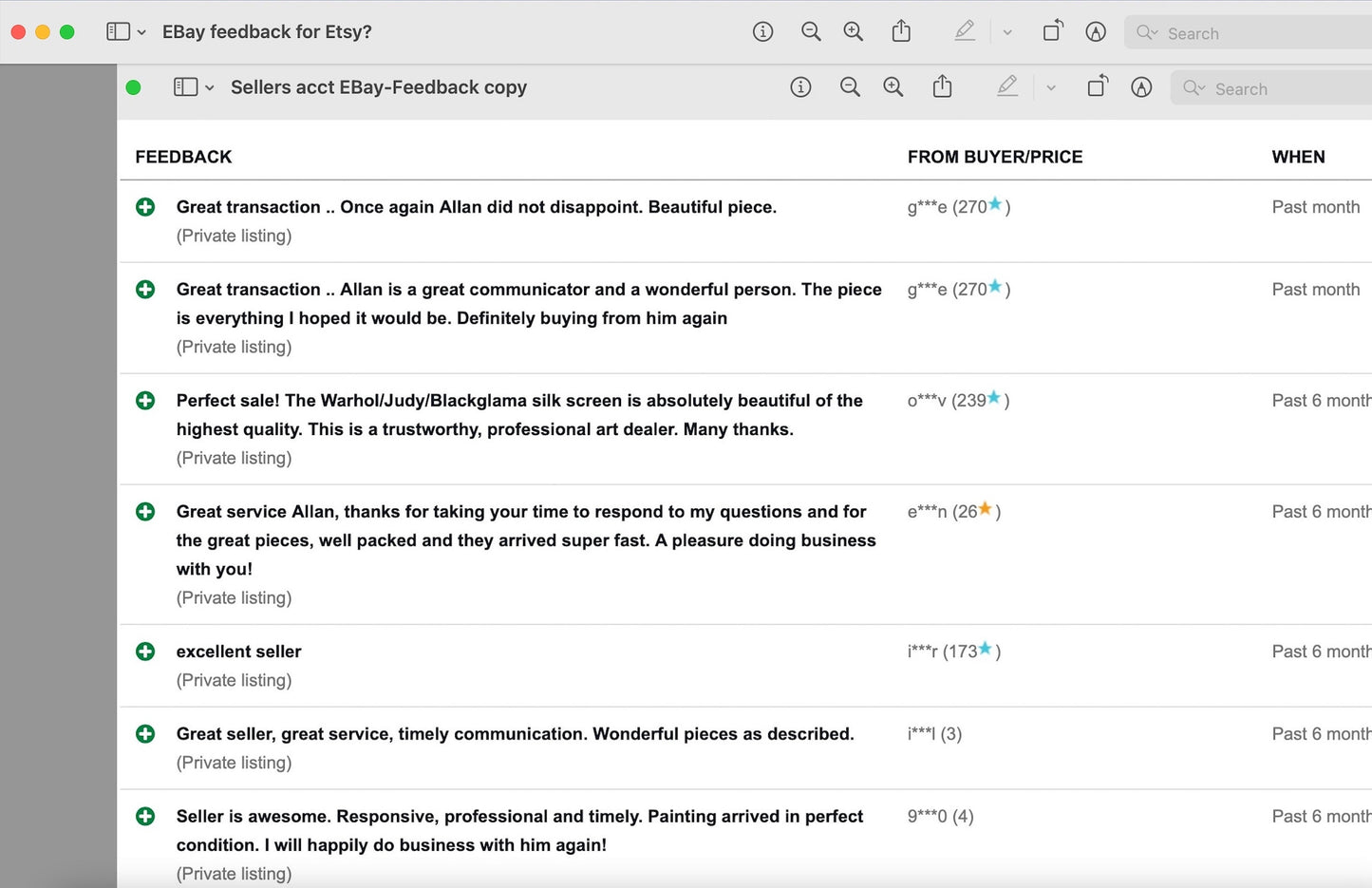1372x888 pixels.
Task: Click the orange star next to e***n's score
Action: (986, 509)
